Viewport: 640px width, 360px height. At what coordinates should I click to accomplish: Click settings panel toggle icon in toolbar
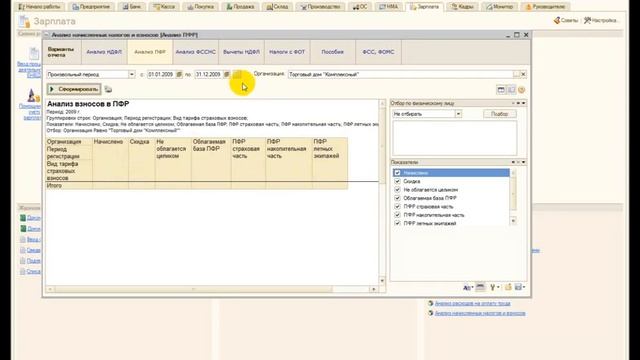coord(511,90)
